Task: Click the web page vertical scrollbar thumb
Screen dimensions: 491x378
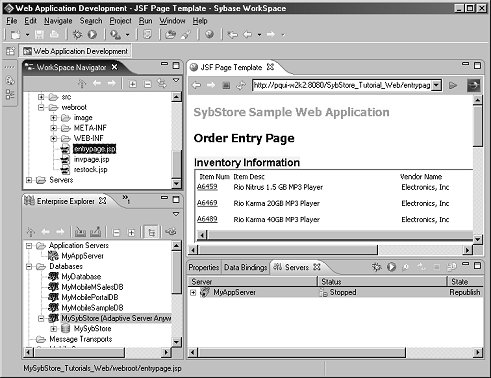Action: pos(477,126)
